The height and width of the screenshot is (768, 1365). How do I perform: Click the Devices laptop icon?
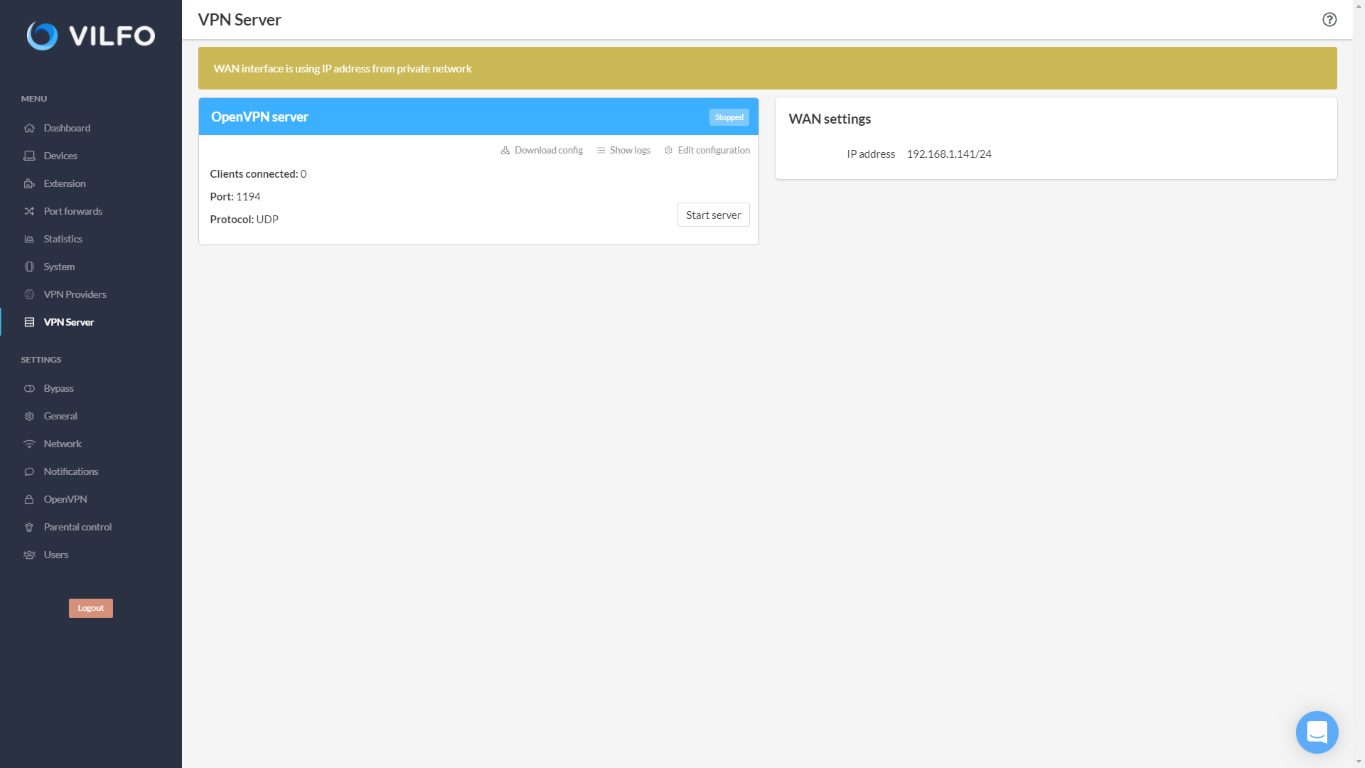(x=29, y=156)
